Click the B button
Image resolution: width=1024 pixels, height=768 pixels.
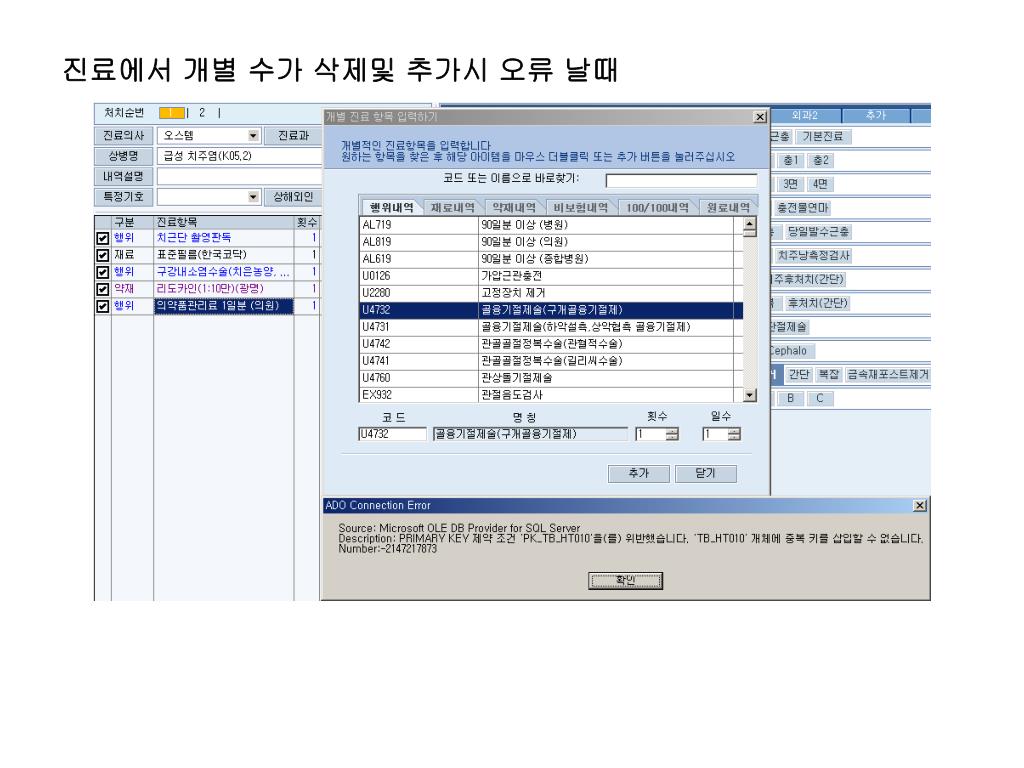[790, 398]
